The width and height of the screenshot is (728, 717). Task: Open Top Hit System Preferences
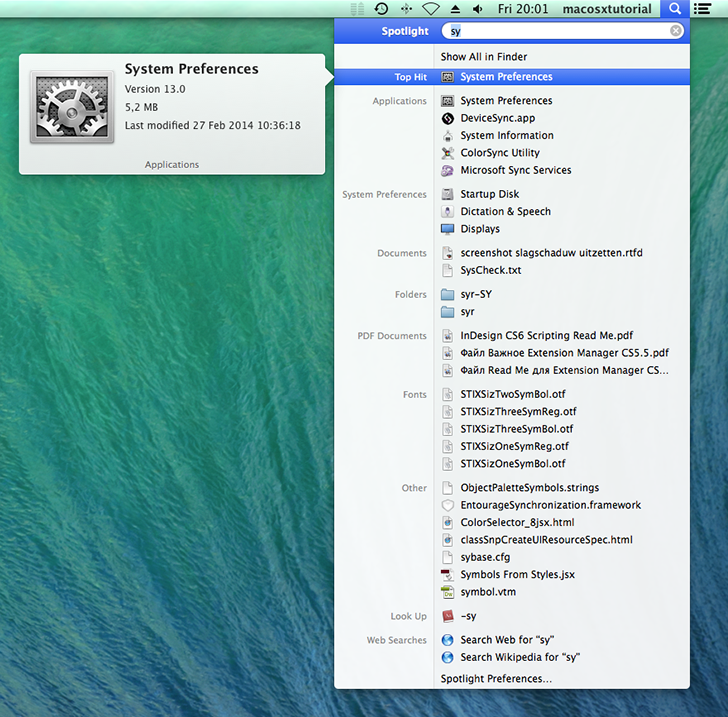point(512,77)
